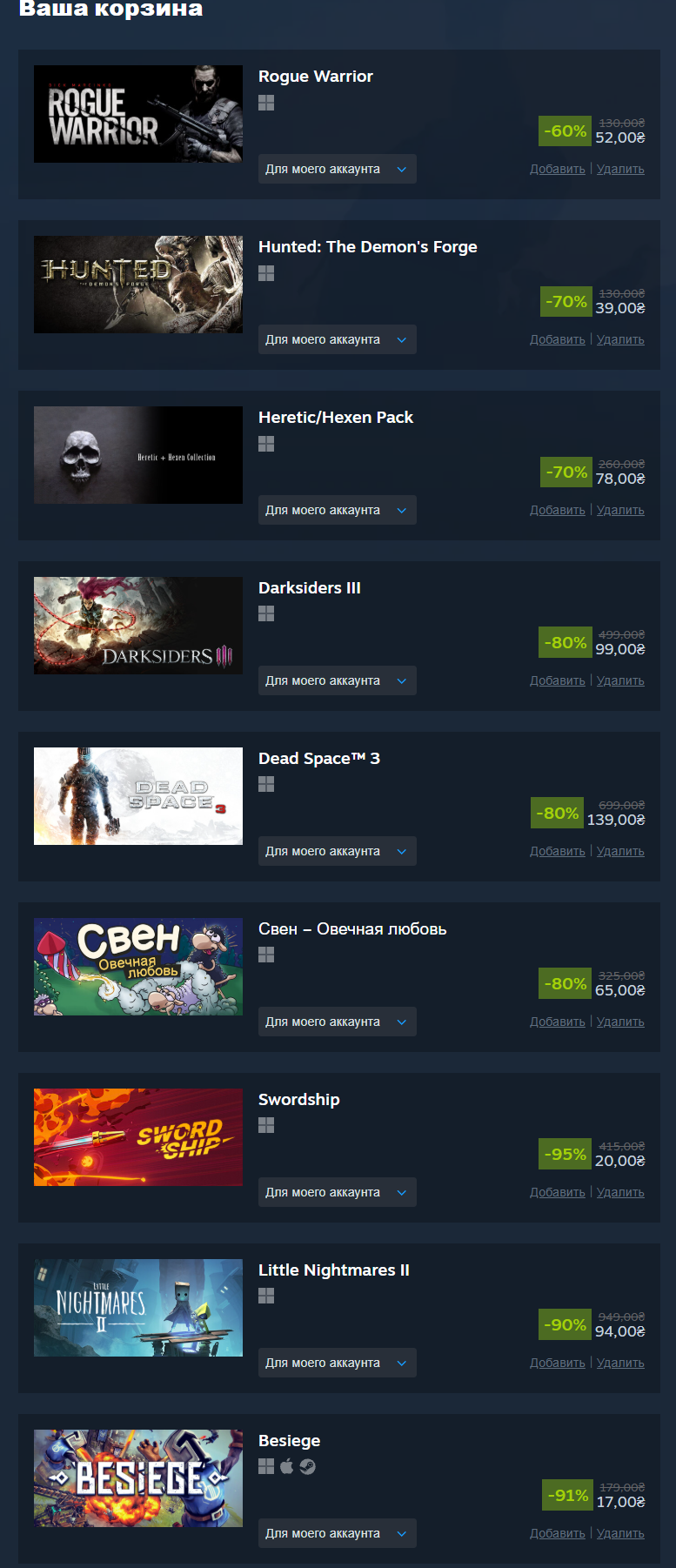Open account dropdown for Darksiders III
This screenshot has width=676, height=1568.
click(x=338, y=680)
